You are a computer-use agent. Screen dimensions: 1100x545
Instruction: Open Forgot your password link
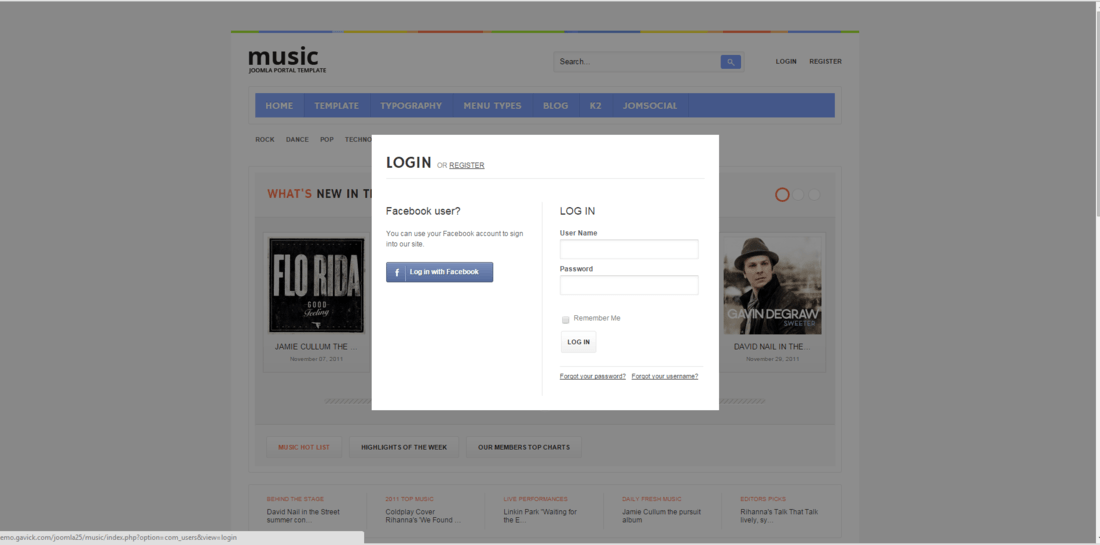[593, 377]
